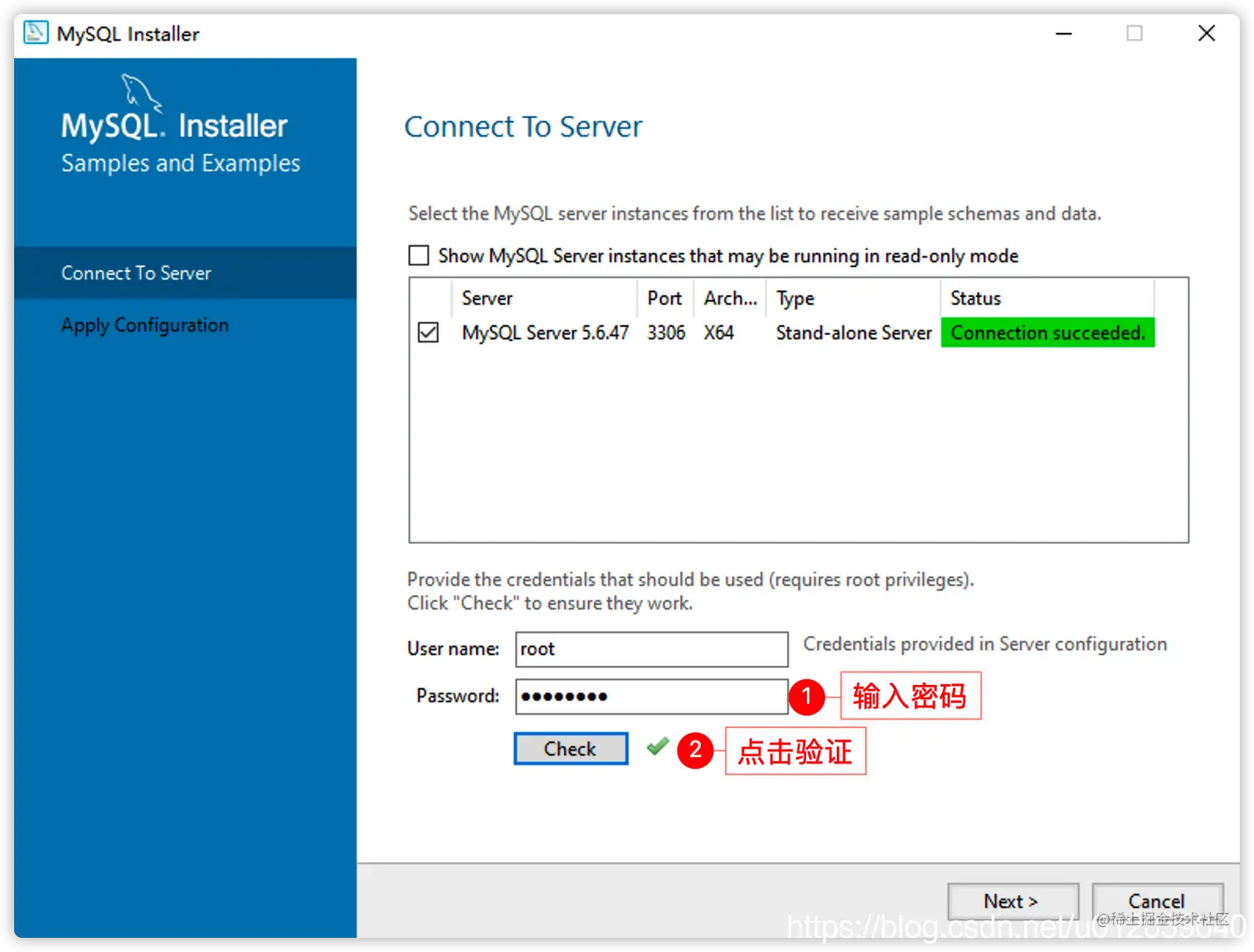Click the Connection succeeded. status cell
Viewport: 1254px width, 952px height.
coord(1047,333)
